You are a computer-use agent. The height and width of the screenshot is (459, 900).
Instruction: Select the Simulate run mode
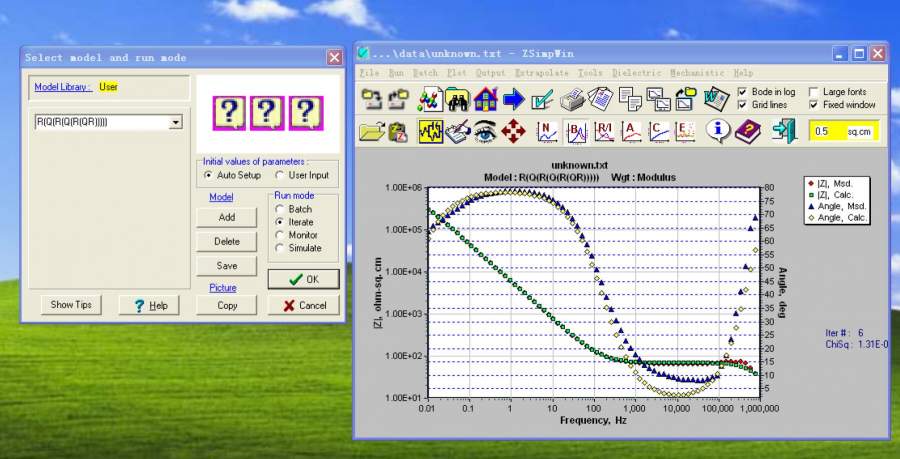(x=281, y=248)
